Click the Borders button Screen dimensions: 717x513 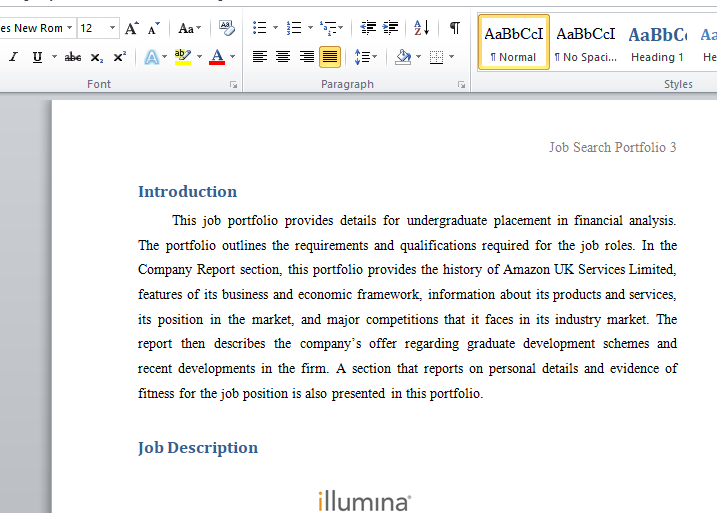pyautogui.click(x=436, y=57)
